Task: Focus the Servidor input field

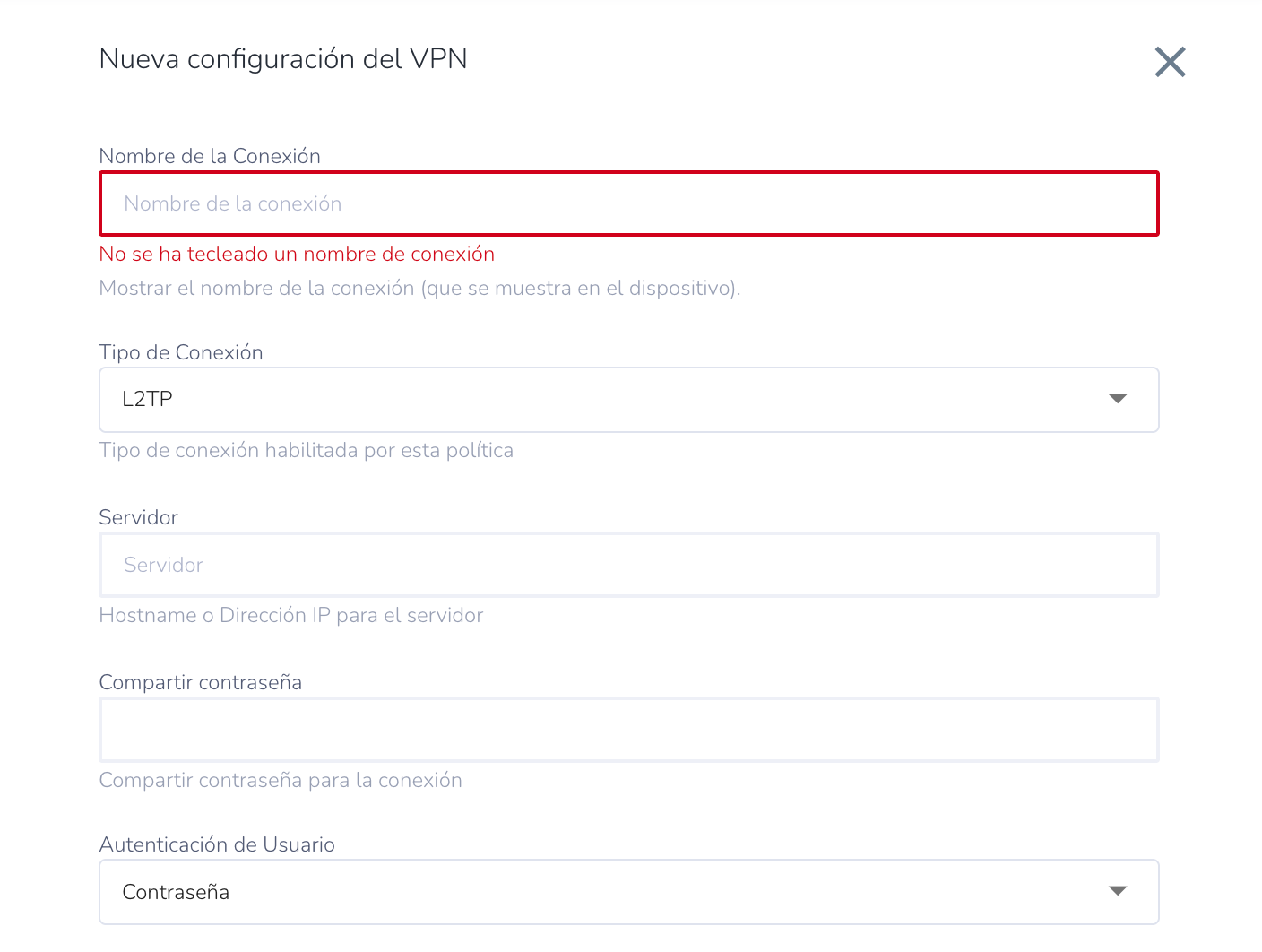Action: click(x=628, y=565)
